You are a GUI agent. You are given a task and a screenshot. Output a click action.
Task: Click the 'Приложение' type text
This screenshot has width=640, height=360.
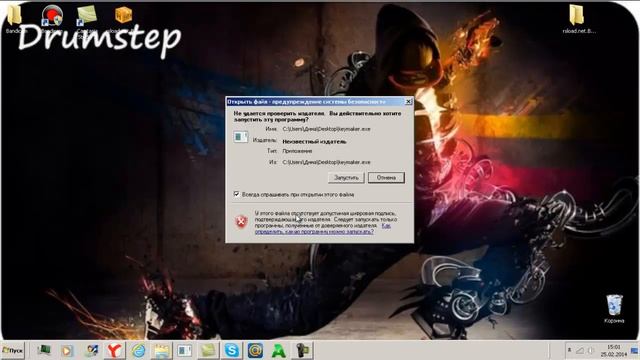click(x=297, y=151)
